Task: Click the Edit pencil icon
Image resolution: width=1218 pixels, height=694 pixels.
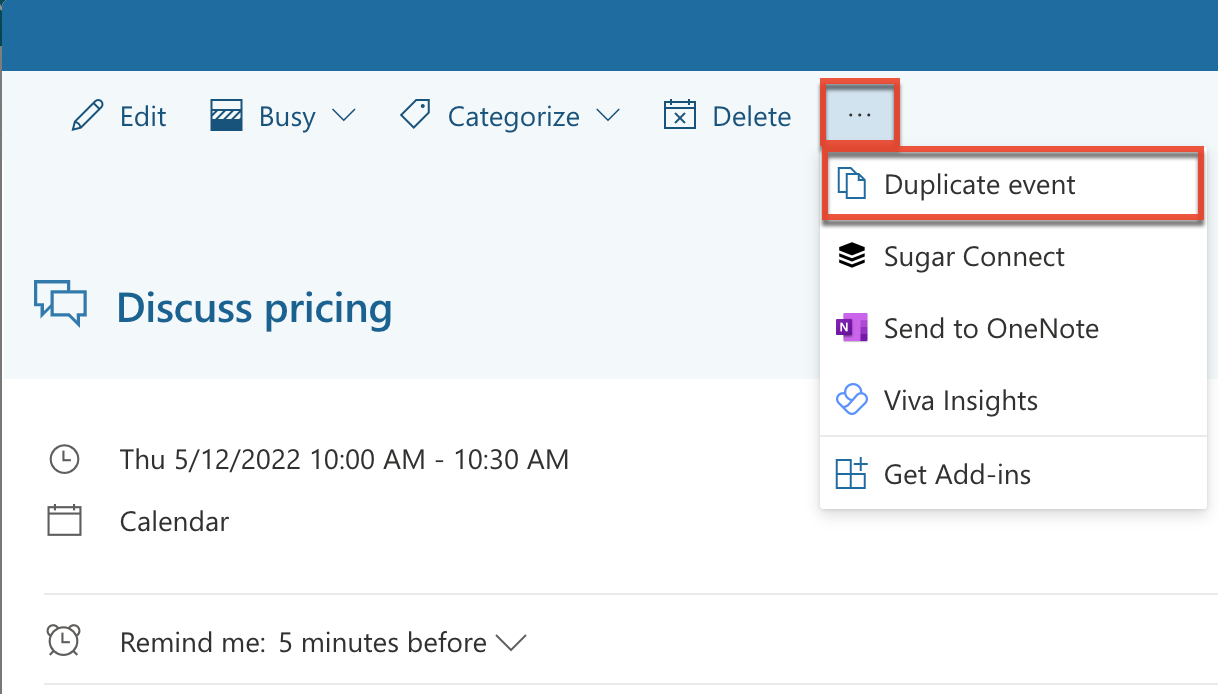Action: click(x=87, y=117)
